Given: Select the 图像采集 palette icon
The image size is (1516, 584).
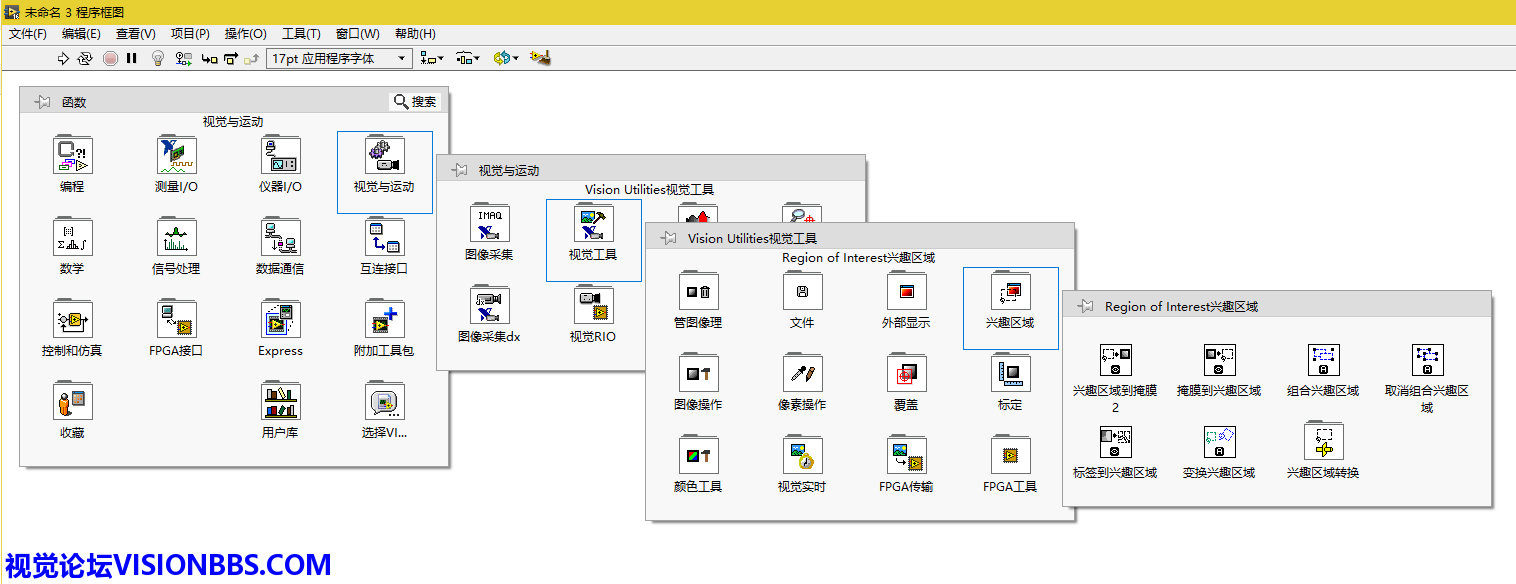Looking at the screenshot, I should coord(489,224).
